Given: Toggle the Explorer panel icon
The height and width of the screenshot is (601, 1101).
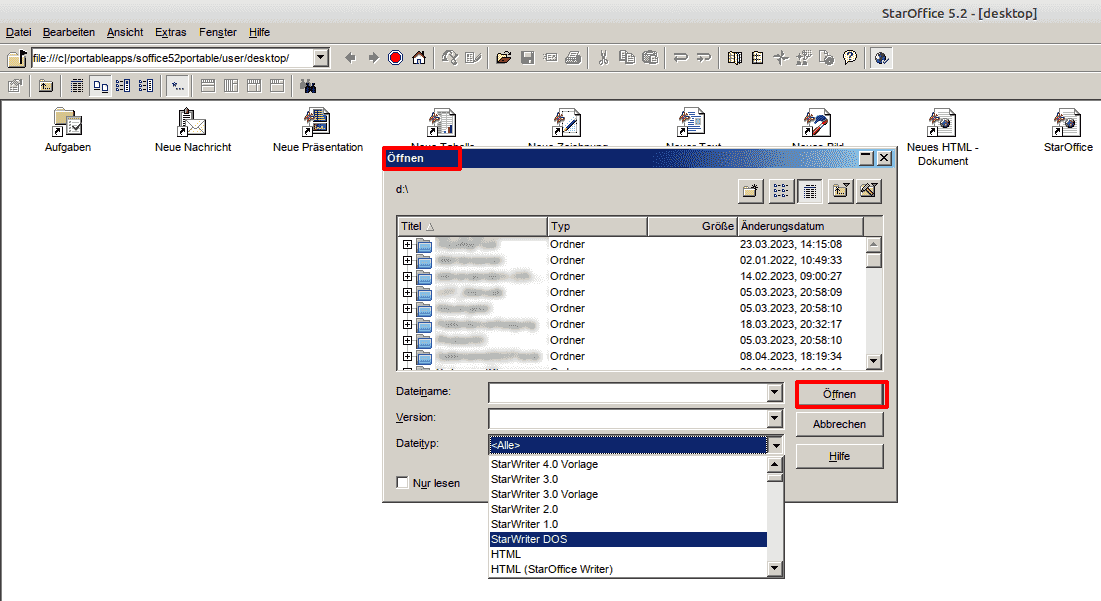Looking at the screenshot, I should tap(734, 58).
